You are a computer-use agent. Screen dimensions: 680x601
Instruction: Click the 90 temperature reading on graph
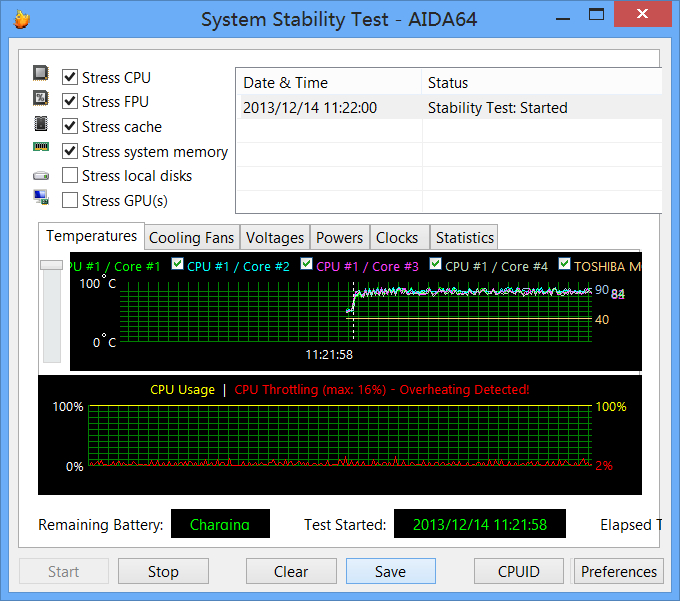click(x=602, y=289)
